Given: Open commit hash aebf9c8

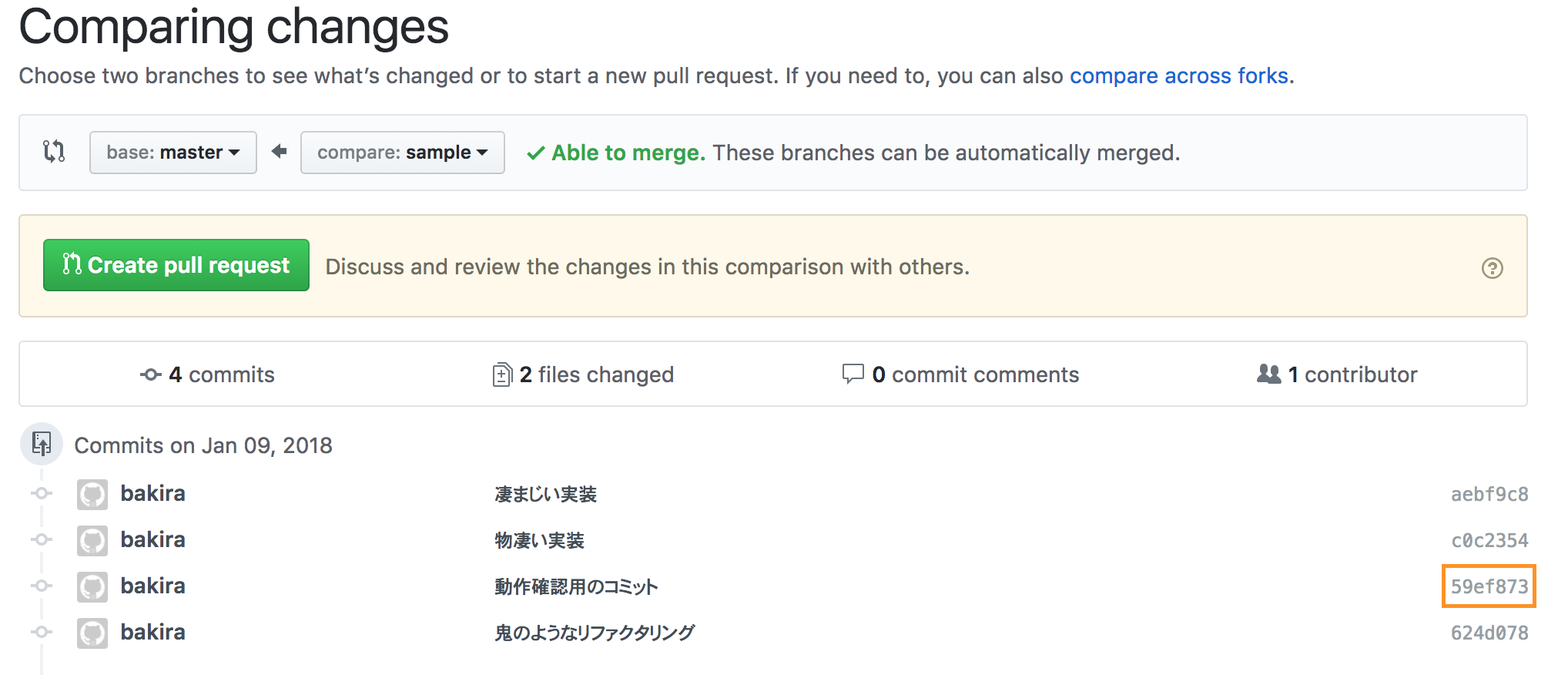Looking at the screenshot, I should [x=1489, y=494].
